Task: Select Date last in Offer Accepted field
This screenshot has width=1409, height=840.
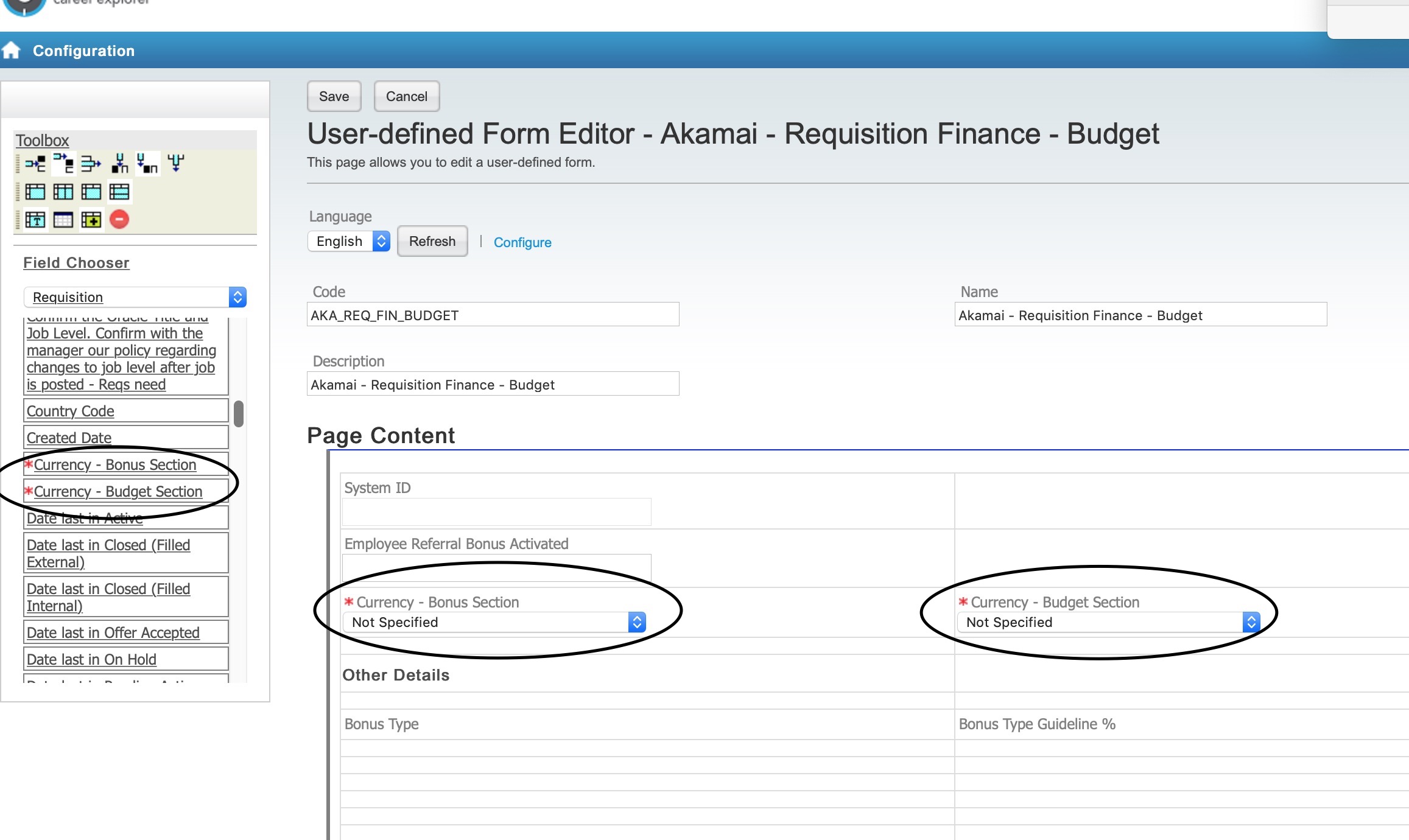Action: coord(126,632)
